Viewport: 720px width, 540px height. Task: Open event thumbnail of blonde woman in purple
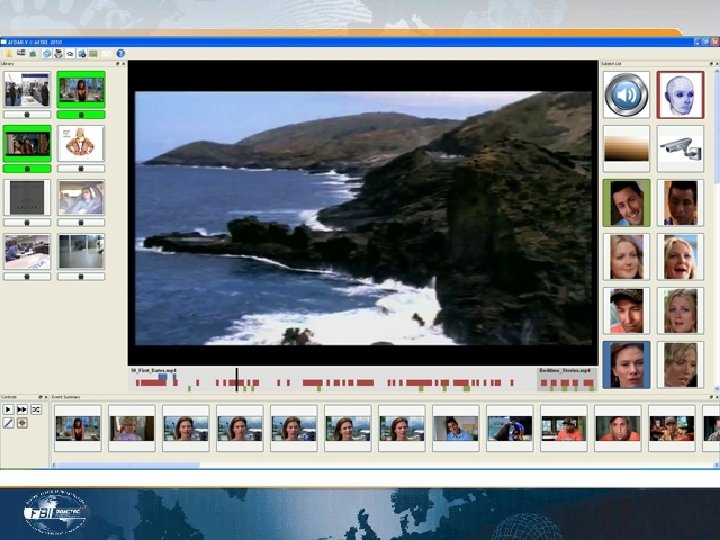click(x=132, y=428)
